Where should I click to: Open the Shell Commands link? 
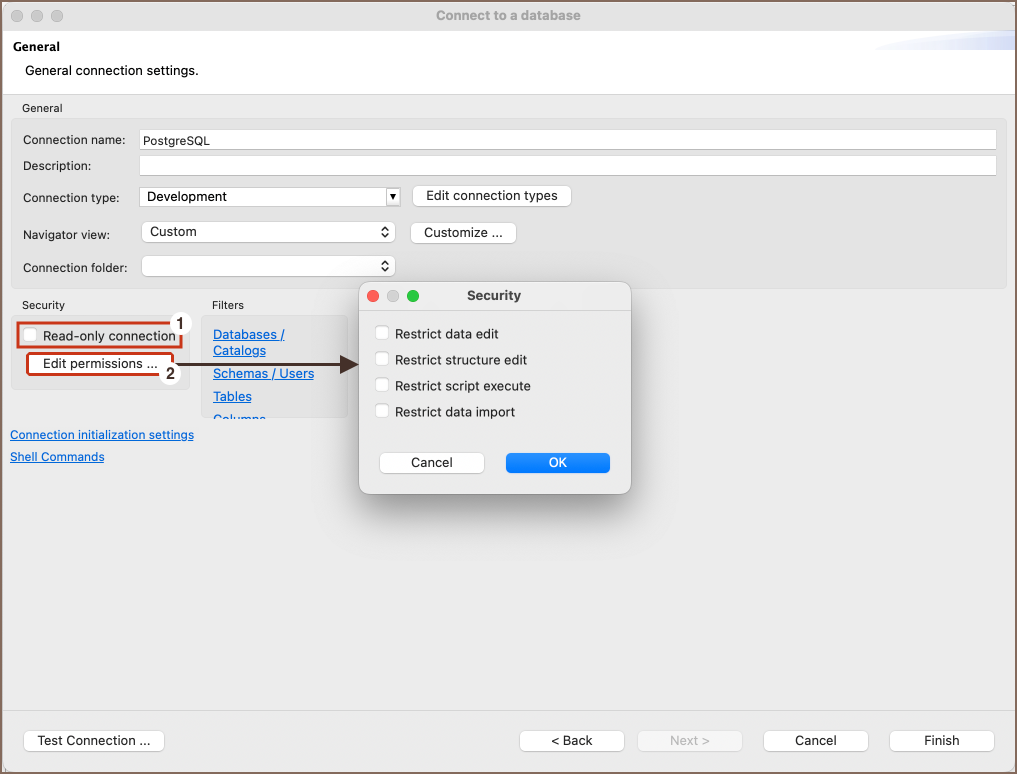pos(57,457)
